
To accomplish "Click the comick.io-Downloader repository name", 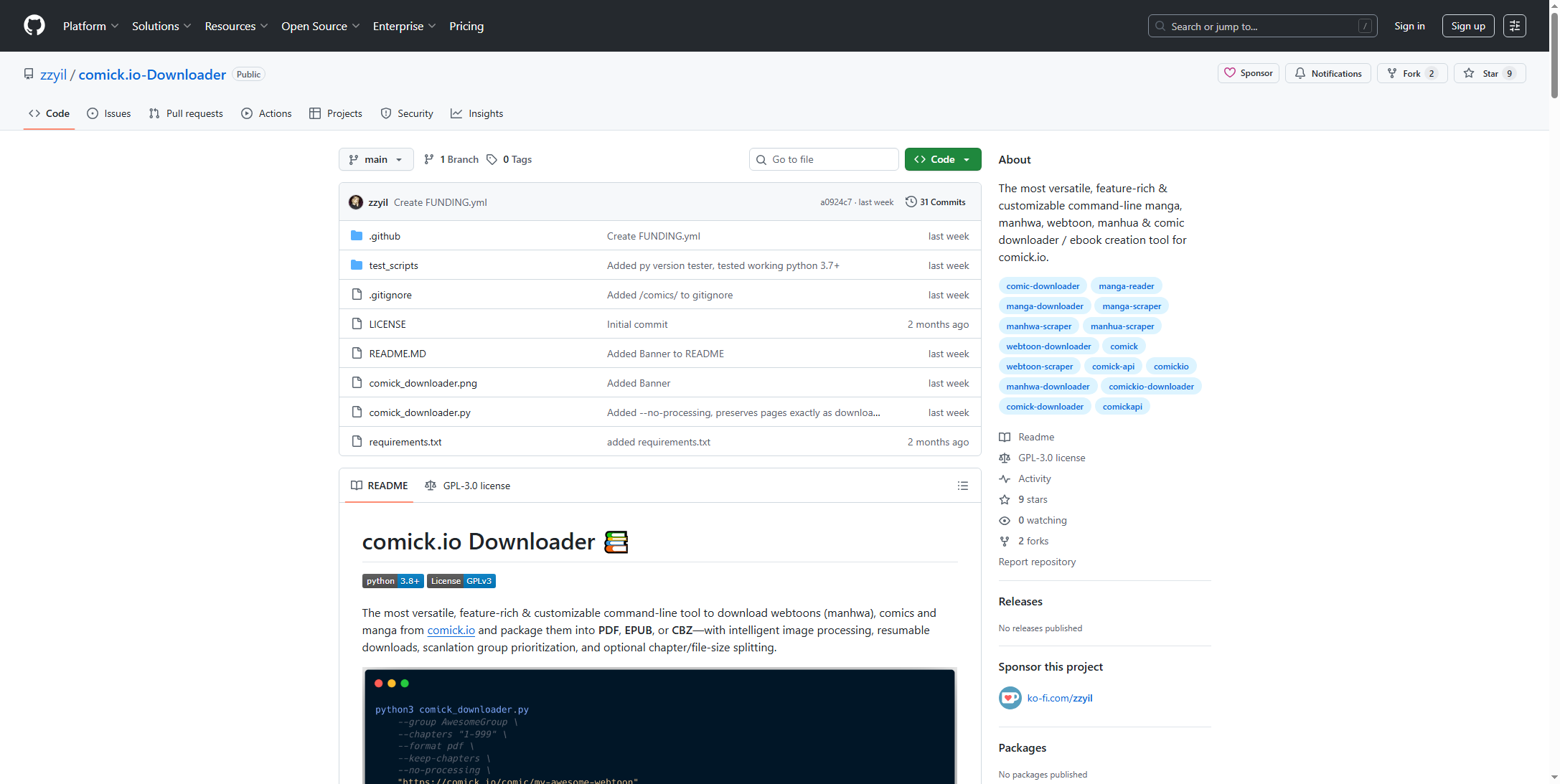I will pos(152,75).
